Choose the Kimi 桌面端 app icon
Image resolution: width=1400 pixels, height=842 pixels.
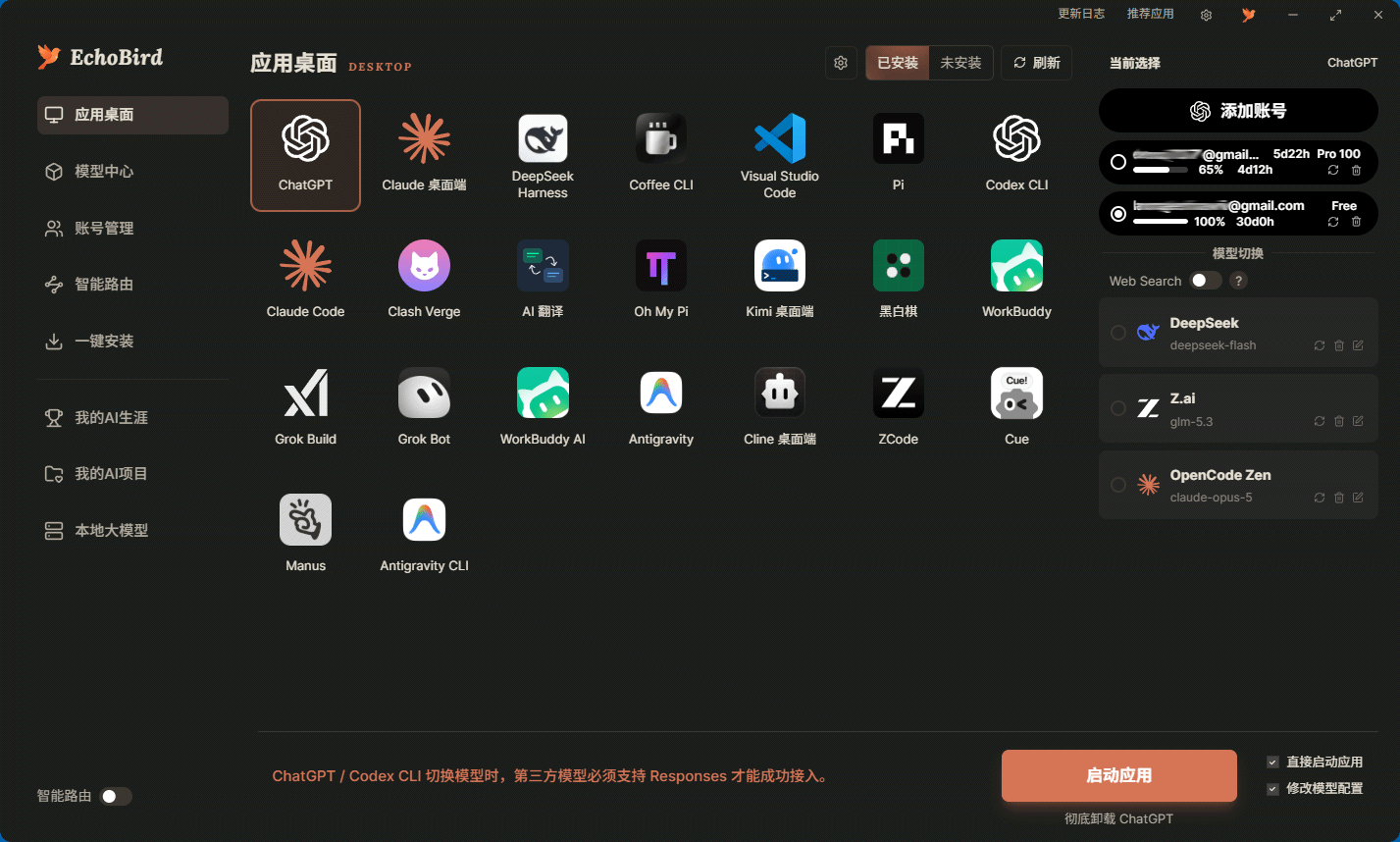point(780,265)
